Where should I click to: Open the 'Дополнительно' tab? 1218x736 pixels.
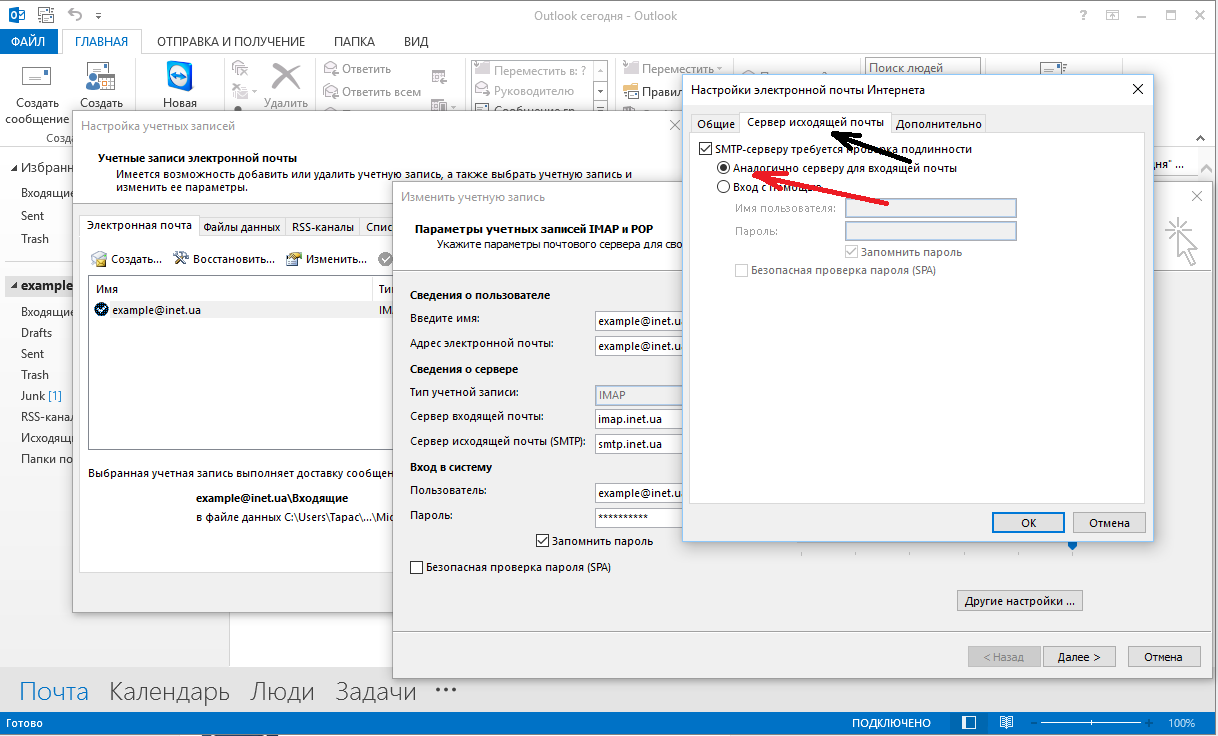(x=938, y=124)
